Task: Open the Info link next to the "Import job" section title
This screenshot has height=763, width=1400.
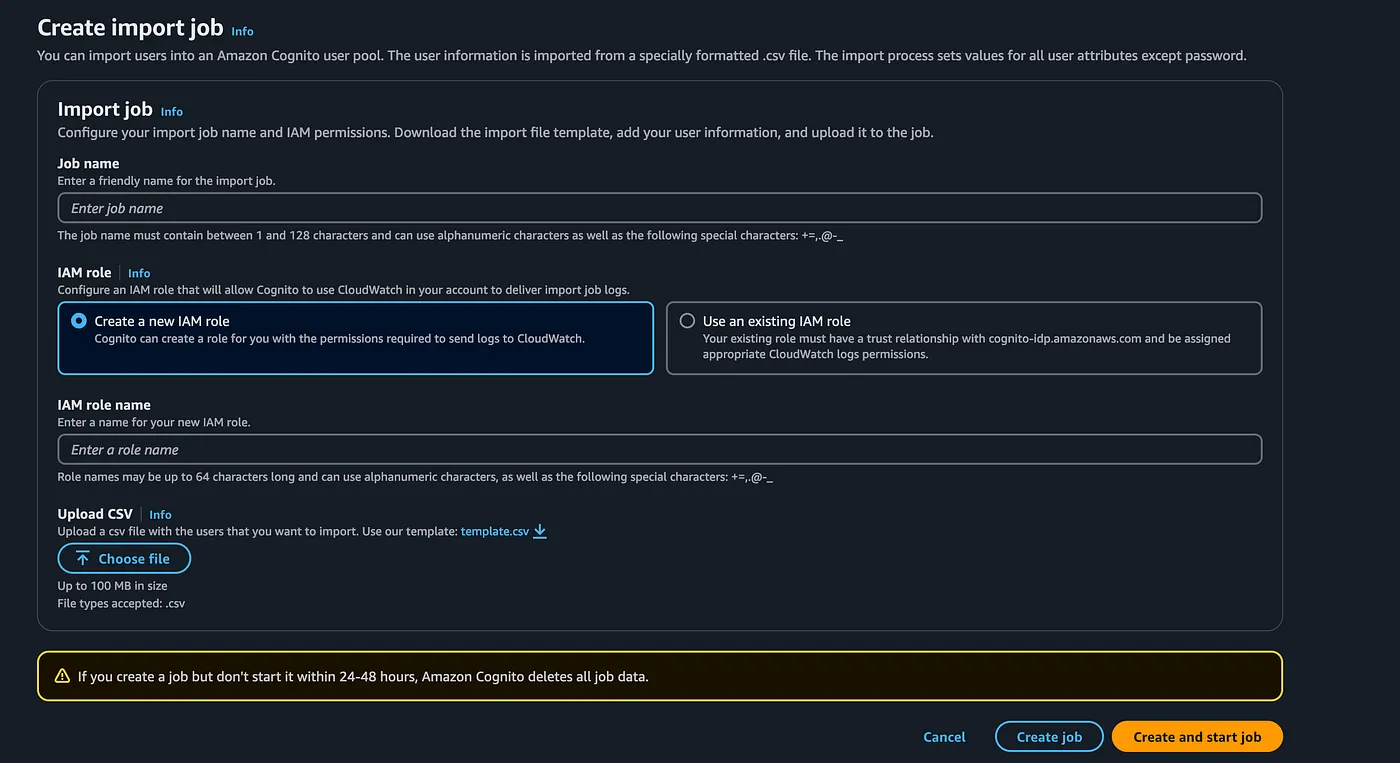Action: coord(171,111)
